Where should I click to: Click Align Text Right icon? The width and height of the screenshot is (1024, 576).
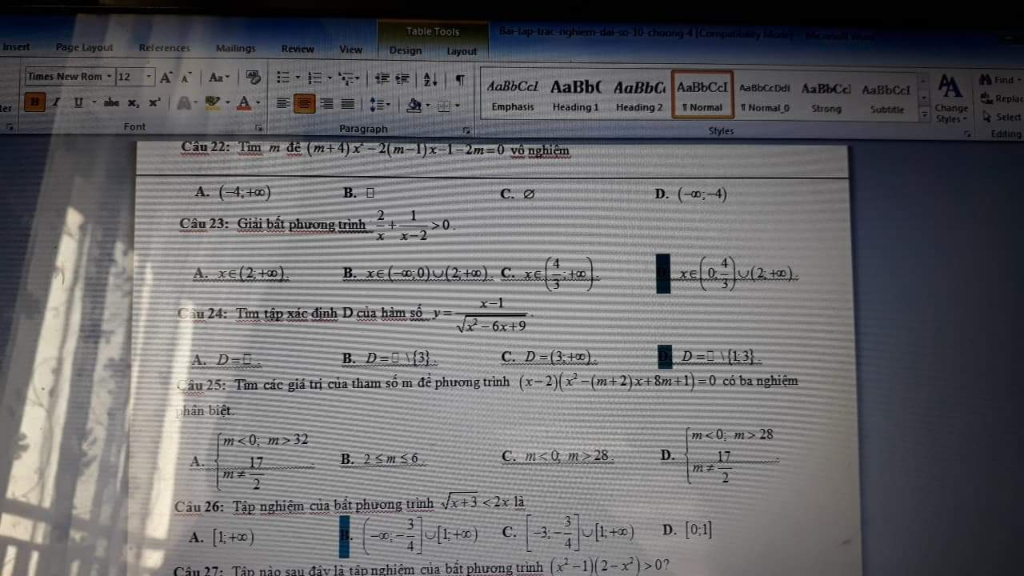[327, 103]
